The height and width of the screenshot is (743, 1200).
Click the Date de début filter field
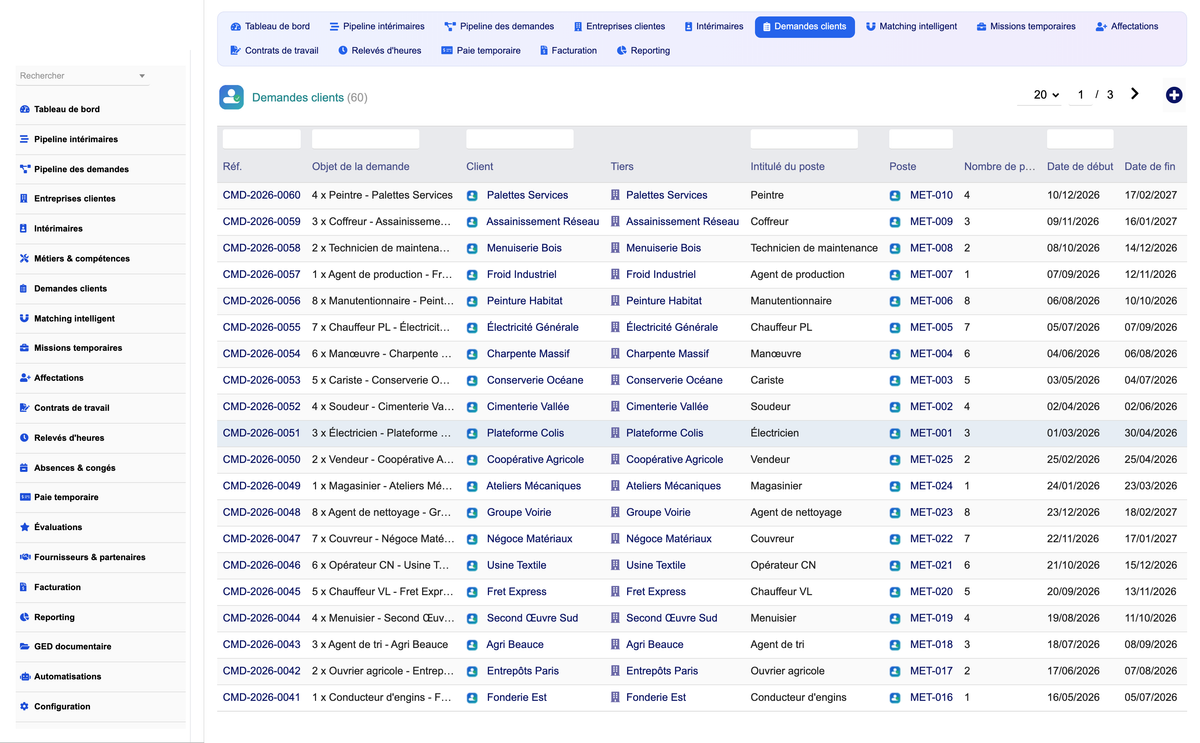point(1080,139)
